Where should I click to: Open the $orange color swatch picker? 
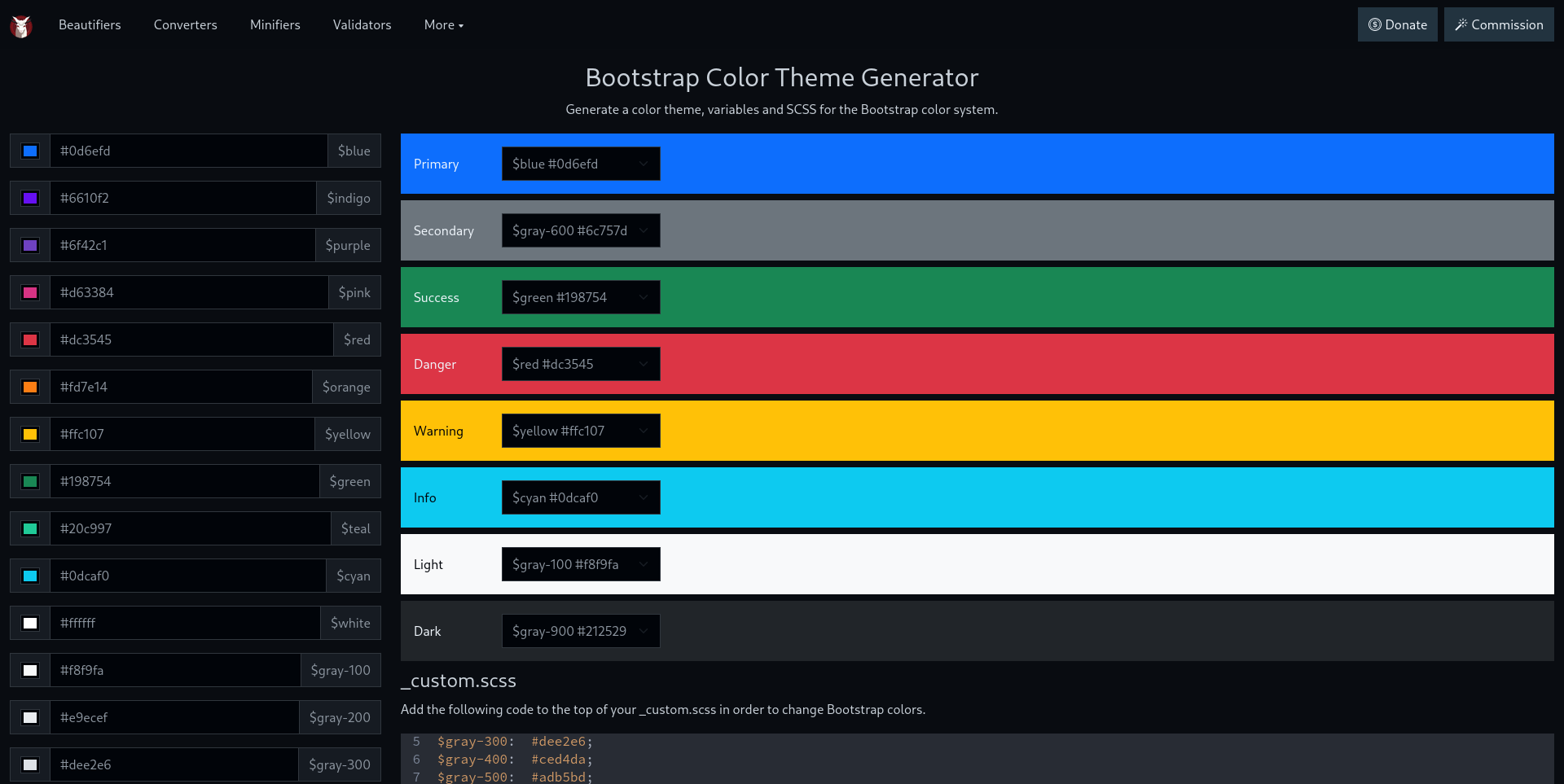(x=30, y=387)
